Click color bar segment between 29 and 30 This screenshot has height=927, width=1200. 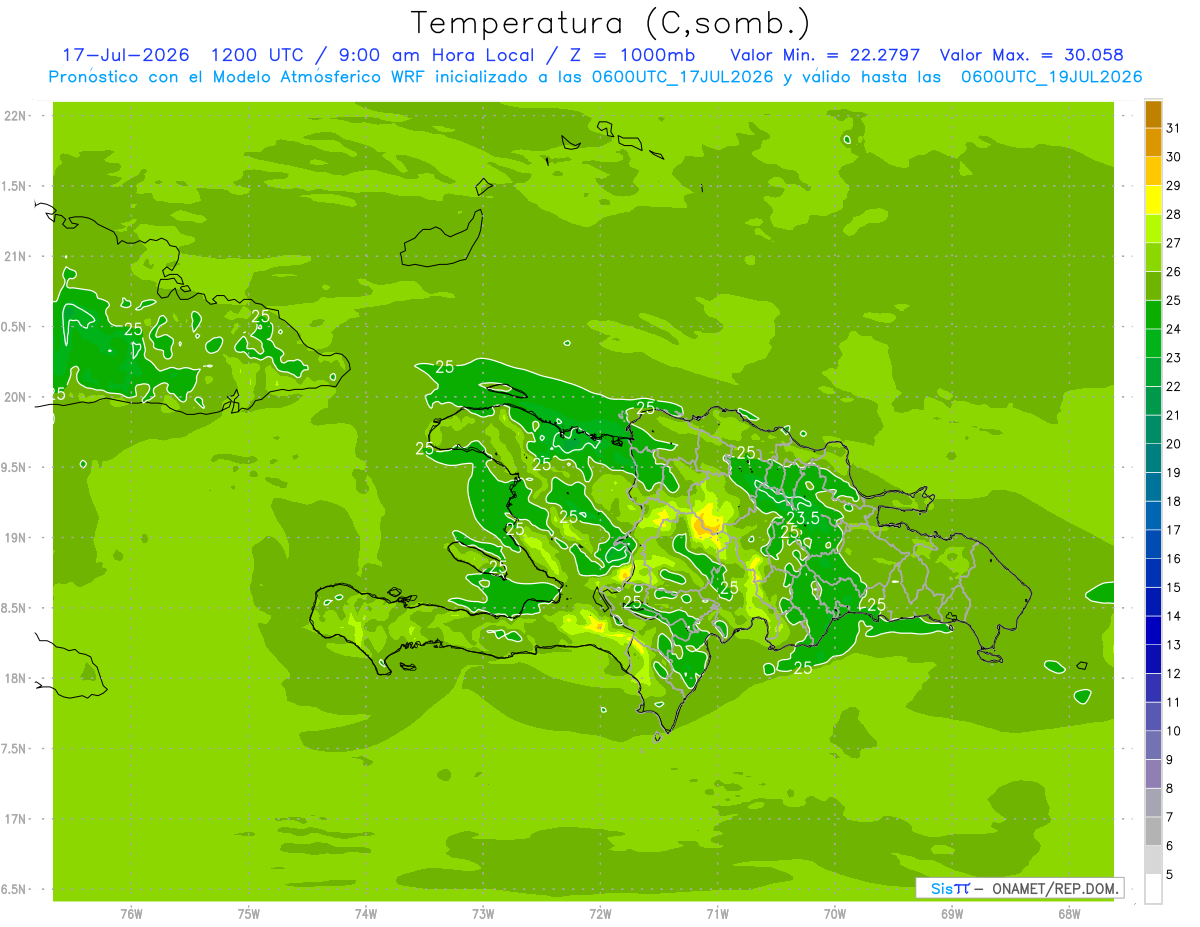(x=1153, y=171)
